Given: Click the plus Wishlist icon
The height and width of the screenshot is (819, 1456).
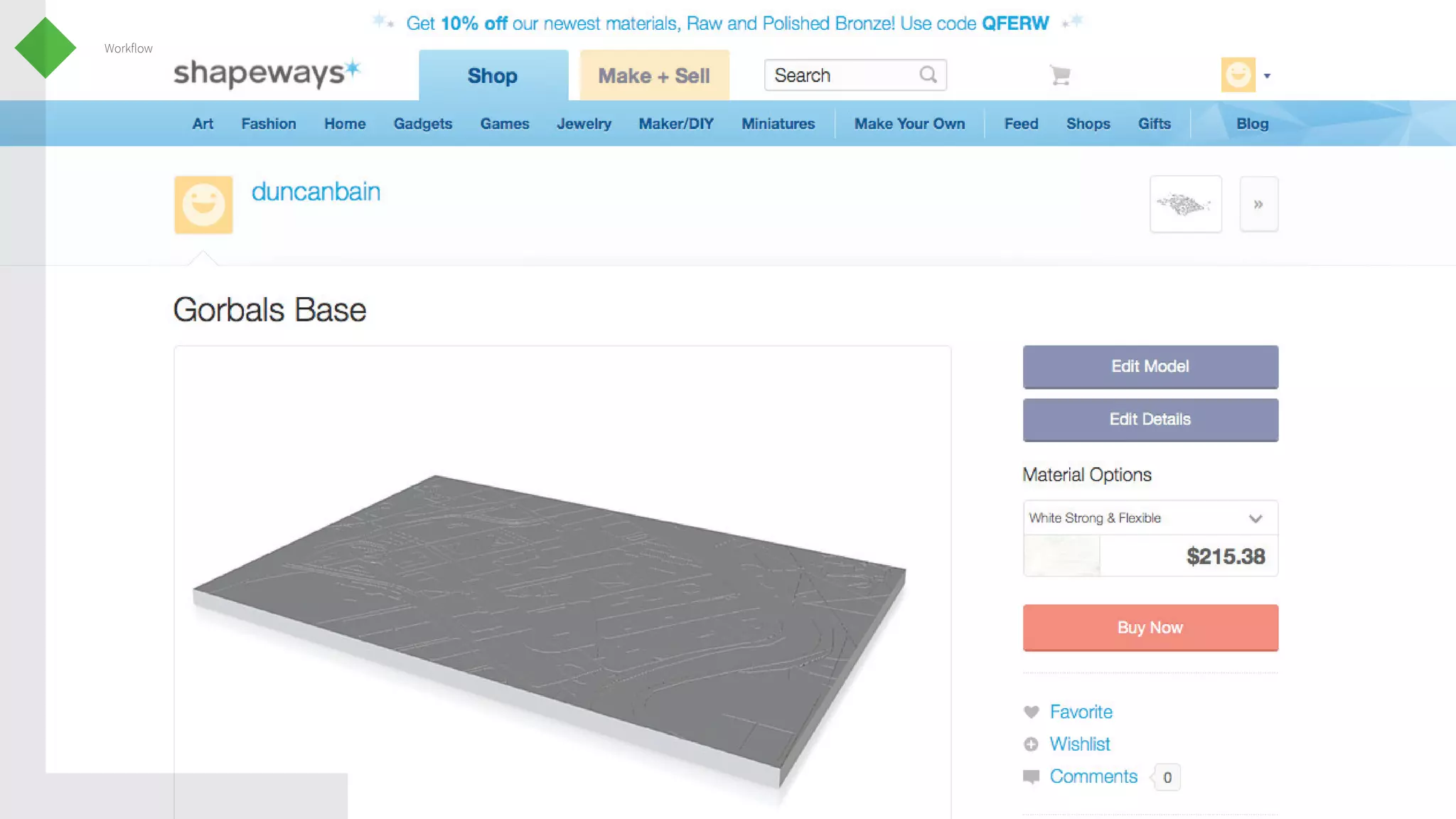Looking at the screenshot, I should pyautogui.click(x=1031, y=744).
